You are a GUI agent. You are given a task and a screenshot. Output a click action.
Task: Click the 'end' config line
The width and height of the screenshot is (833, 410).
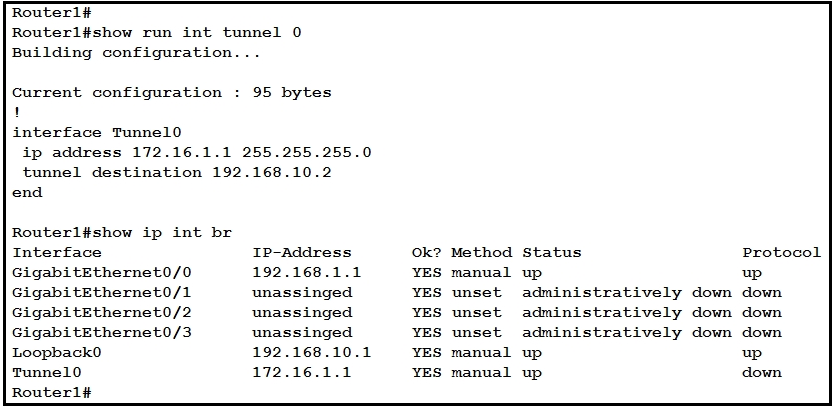(27, 192)
